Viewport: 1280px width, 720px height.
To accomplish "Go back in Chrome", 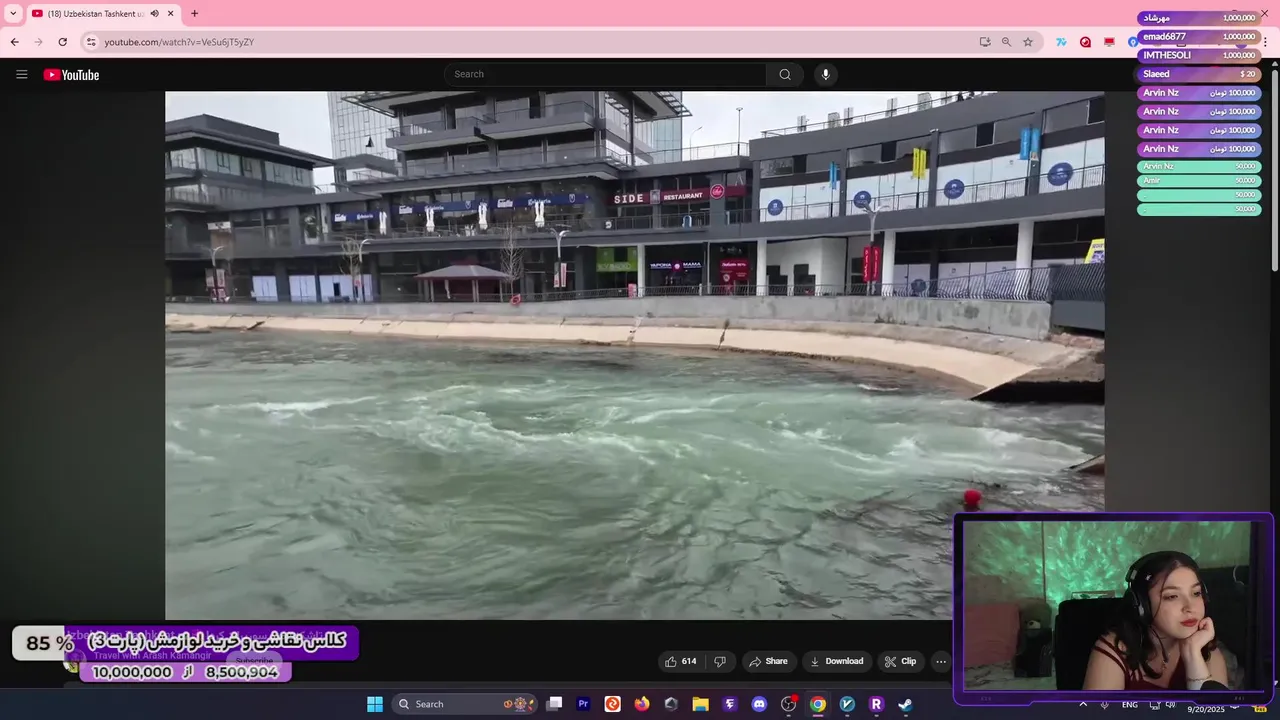I will 14,42.
